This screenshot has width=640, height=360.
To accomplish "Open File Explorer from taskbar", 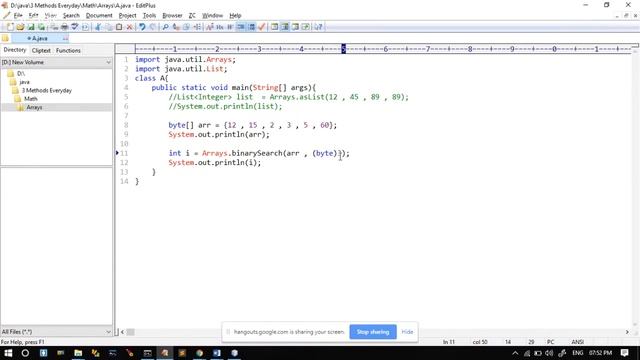I will pos(78,353).
